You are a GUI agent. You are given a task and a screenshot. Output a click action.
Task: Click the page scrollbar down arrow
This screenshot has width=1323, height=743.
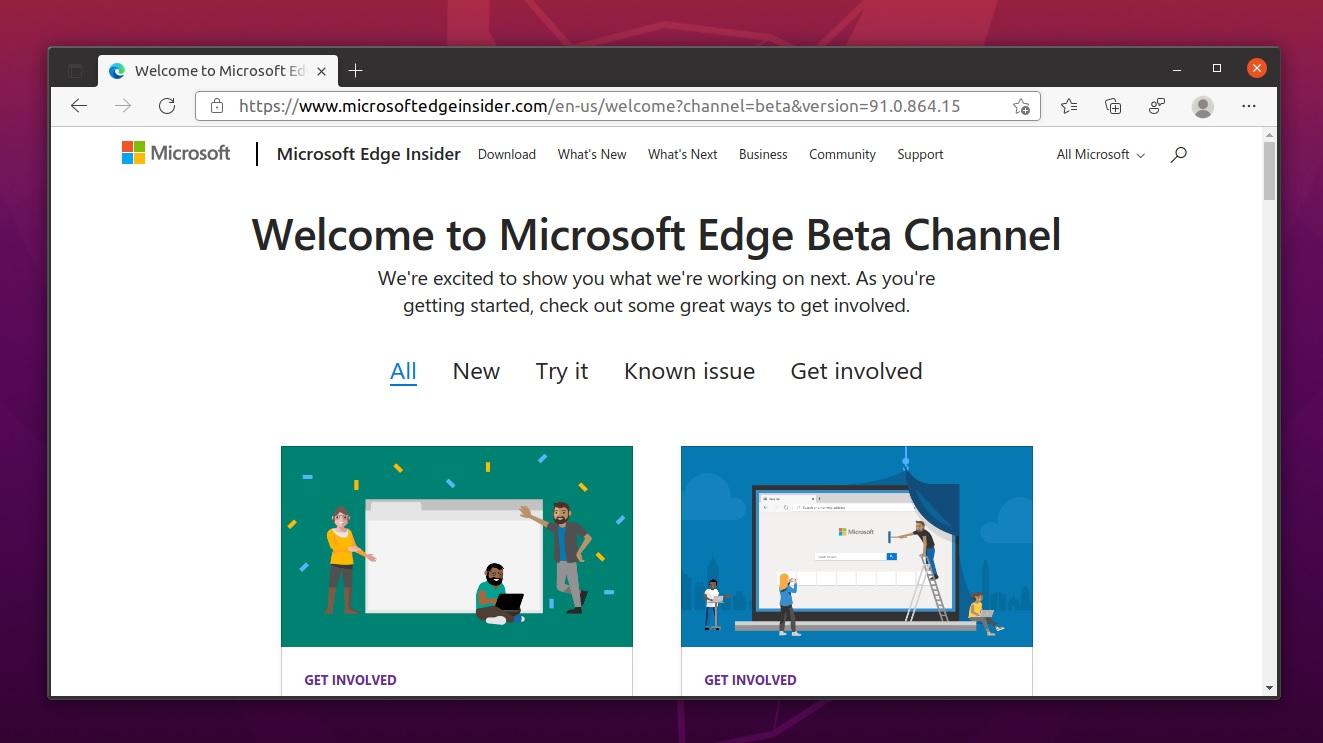1270,688
